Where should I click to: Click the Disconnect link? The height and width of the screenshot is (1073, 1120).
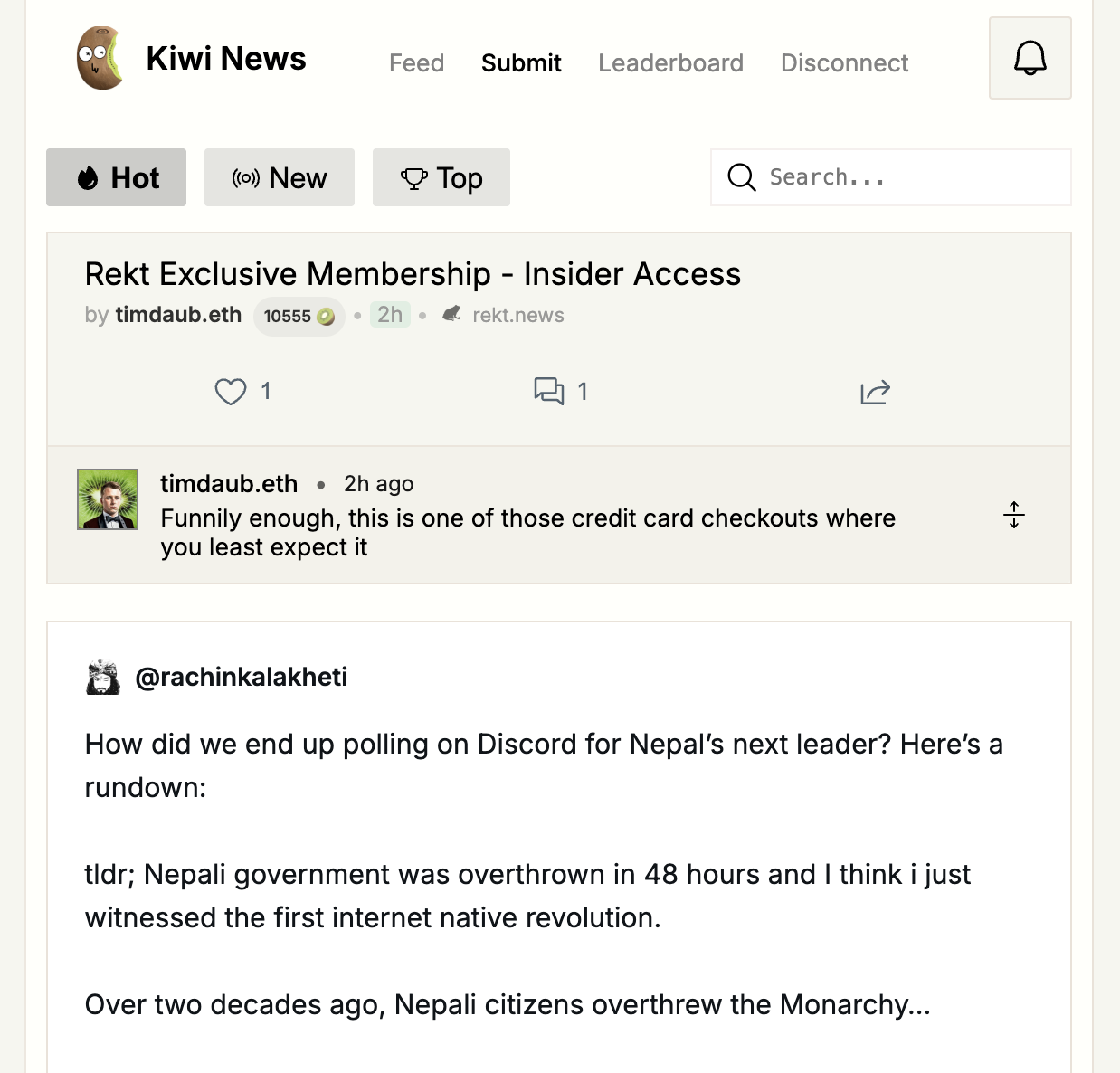click(844, 62)
